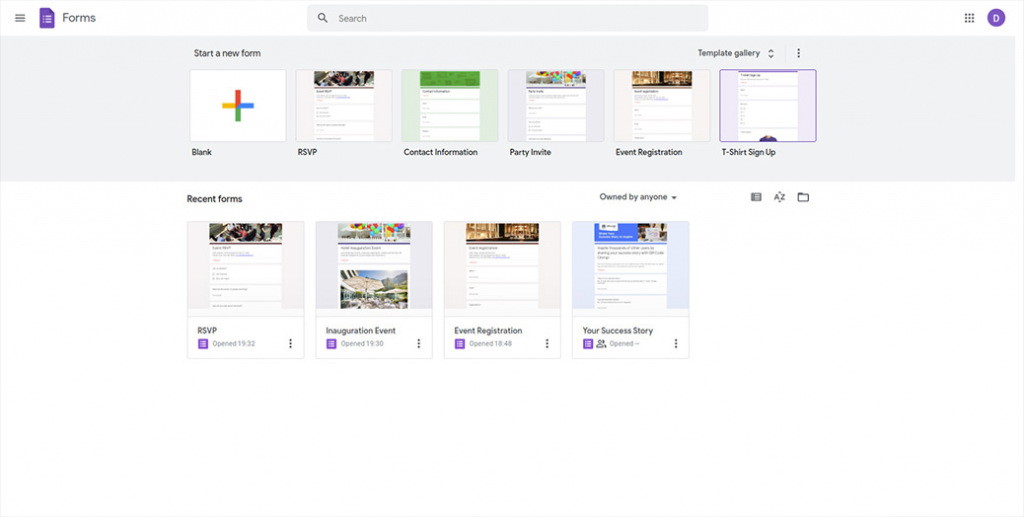Click the Party Invite label
This screenshot has height=517, width=1024.
coord(530,152)
